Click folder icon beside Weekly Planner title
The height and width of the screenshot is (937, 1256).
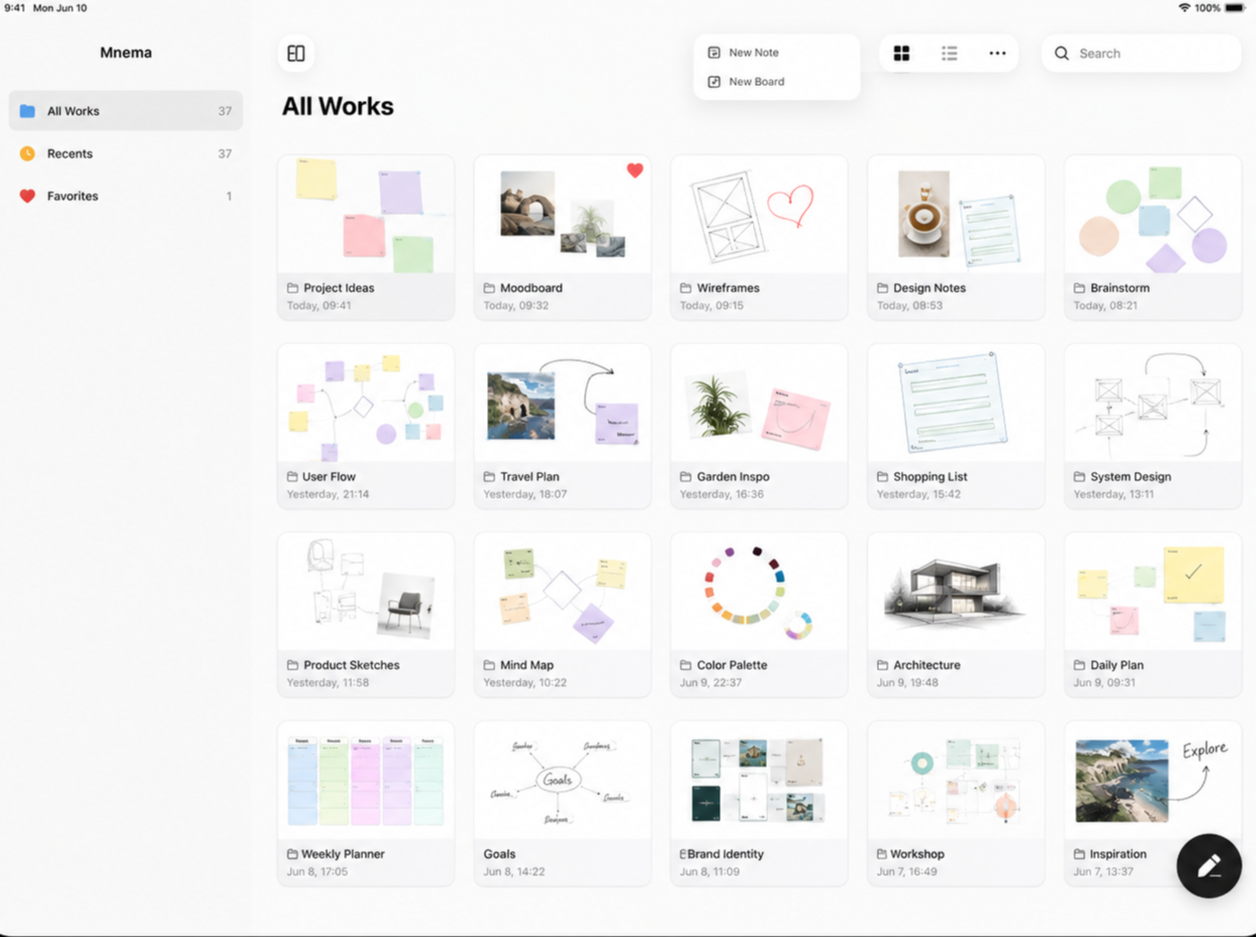[293, 854]
